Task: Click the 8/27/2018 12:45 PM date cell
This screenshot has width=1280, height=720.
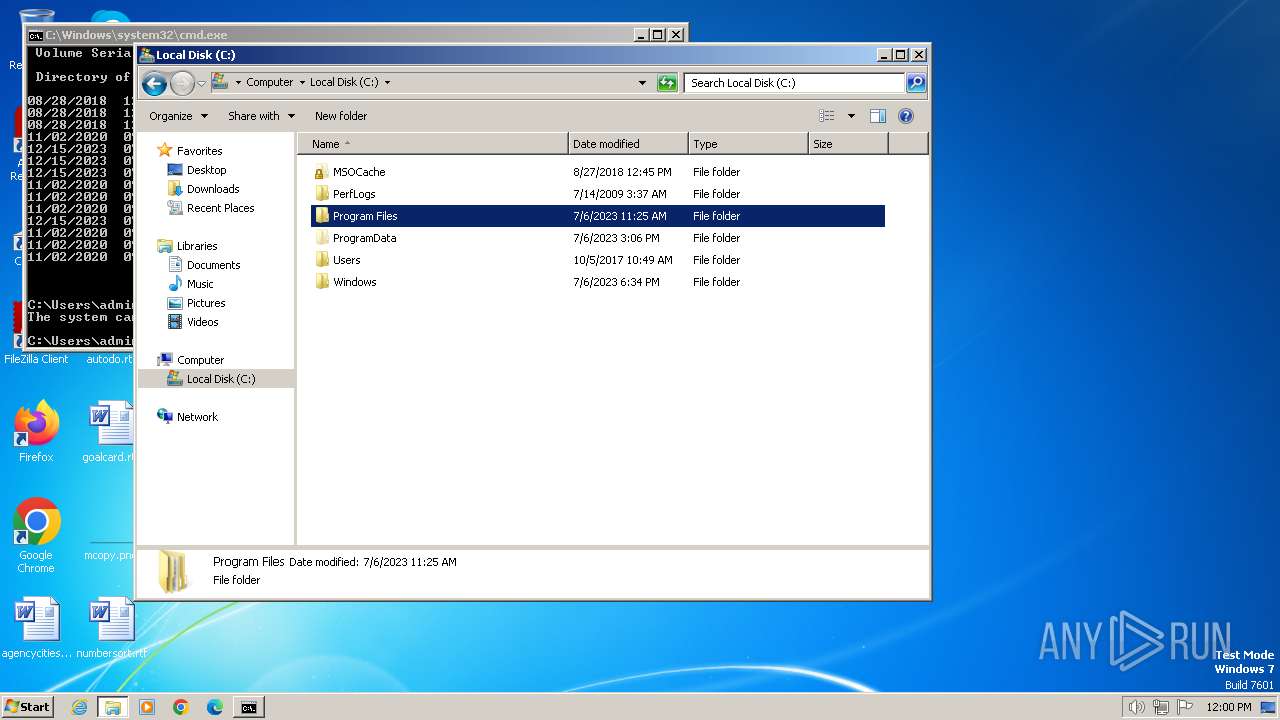Action: point(622,172)
